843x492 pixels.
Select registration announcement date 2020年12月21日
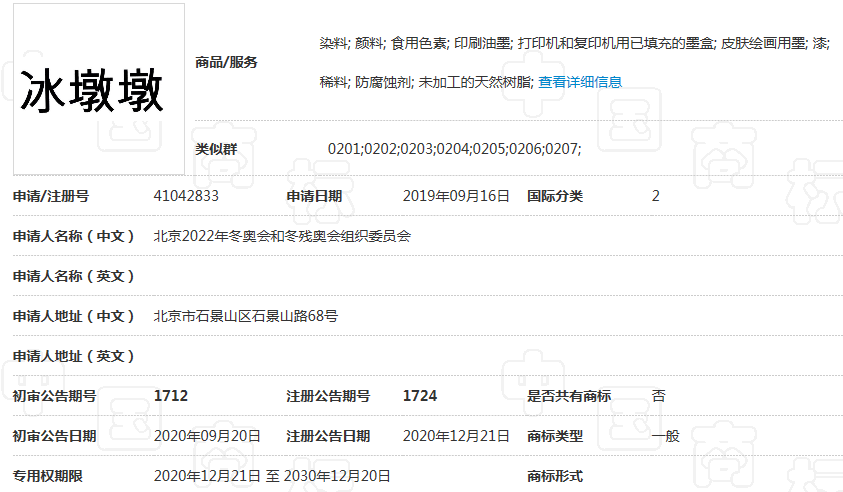(455, 436)
